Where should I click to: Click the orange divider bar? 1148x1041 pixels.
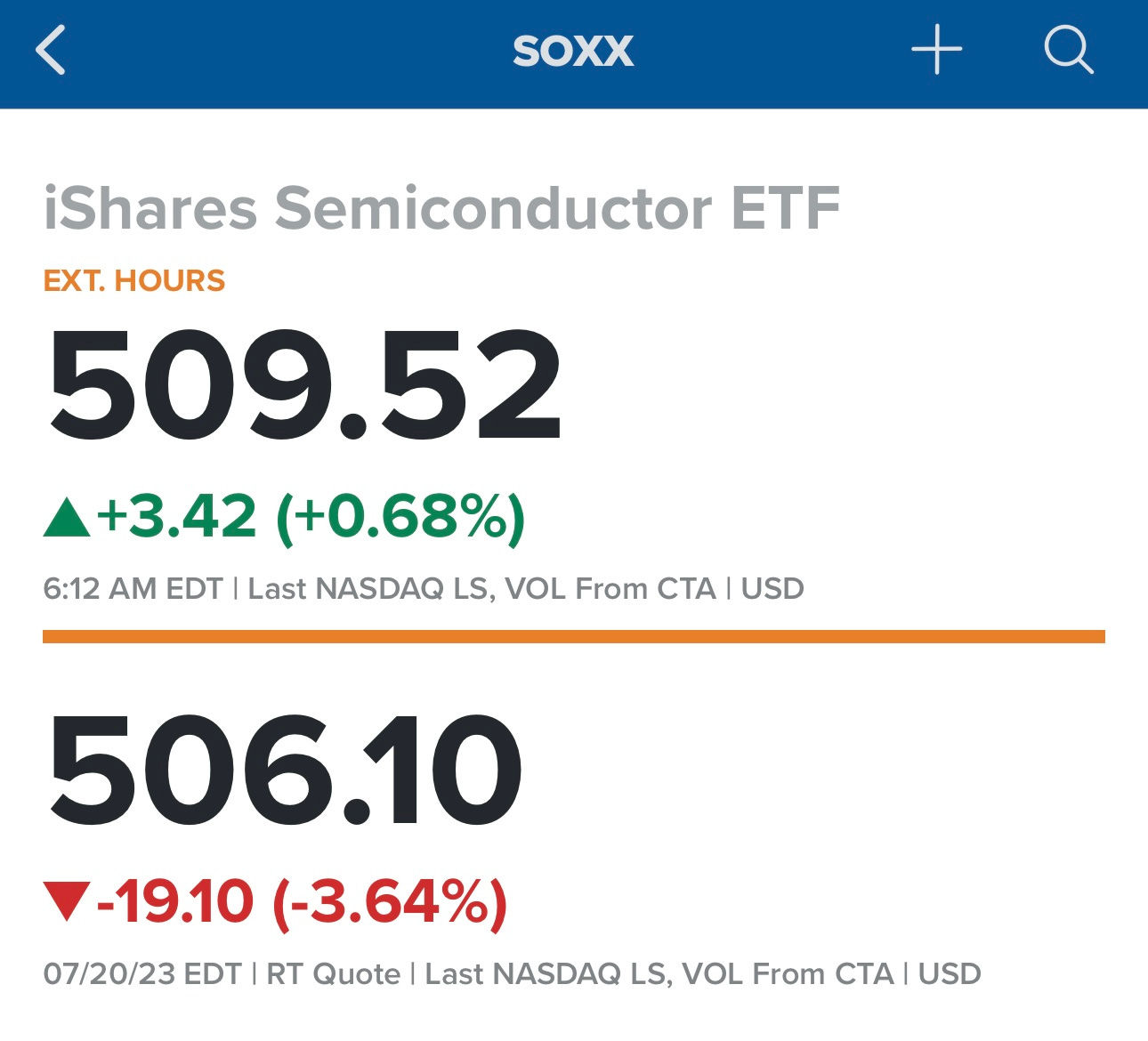(x=574, y=636)
